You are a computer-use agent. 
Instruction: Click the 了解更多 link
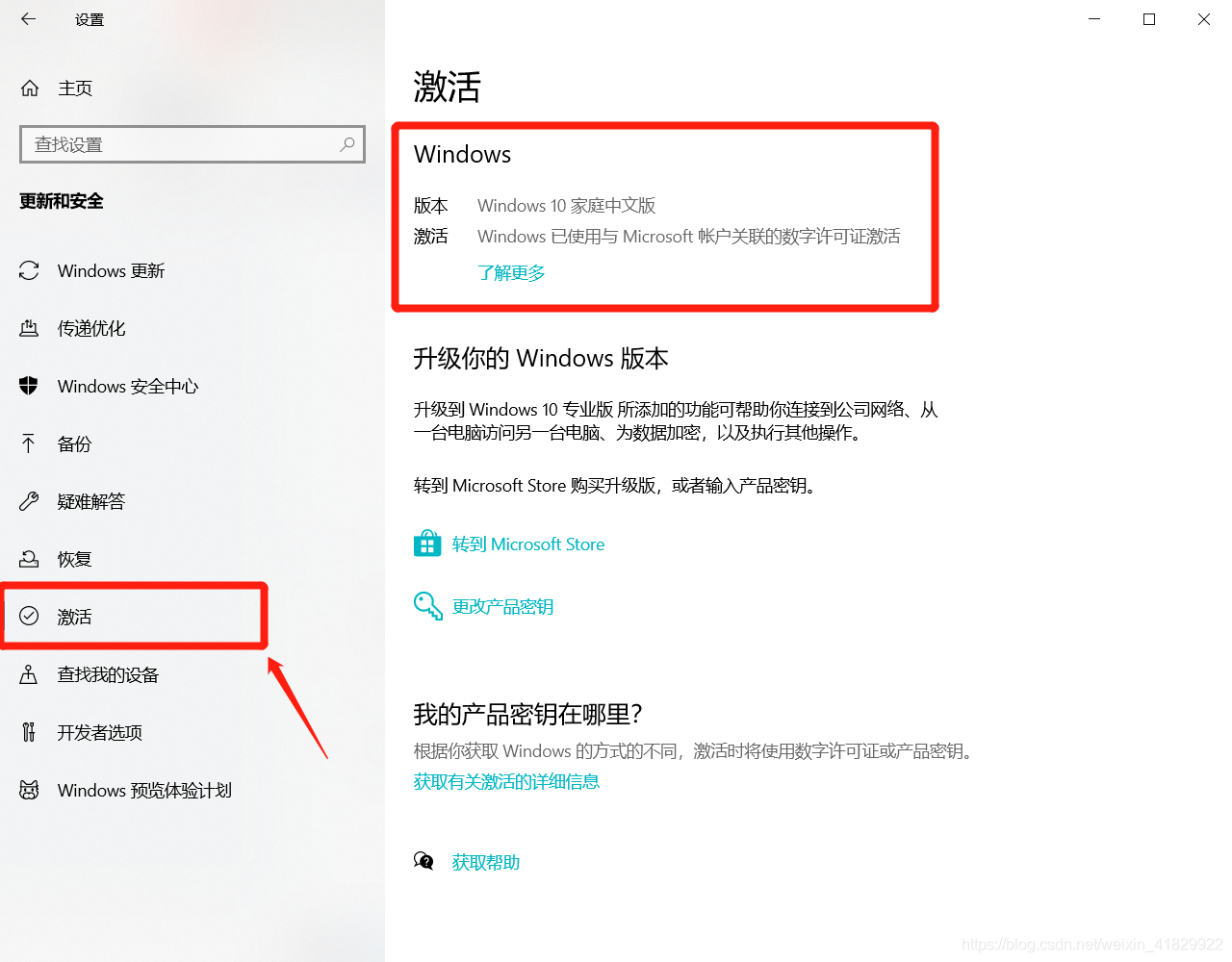coord(511,273)
